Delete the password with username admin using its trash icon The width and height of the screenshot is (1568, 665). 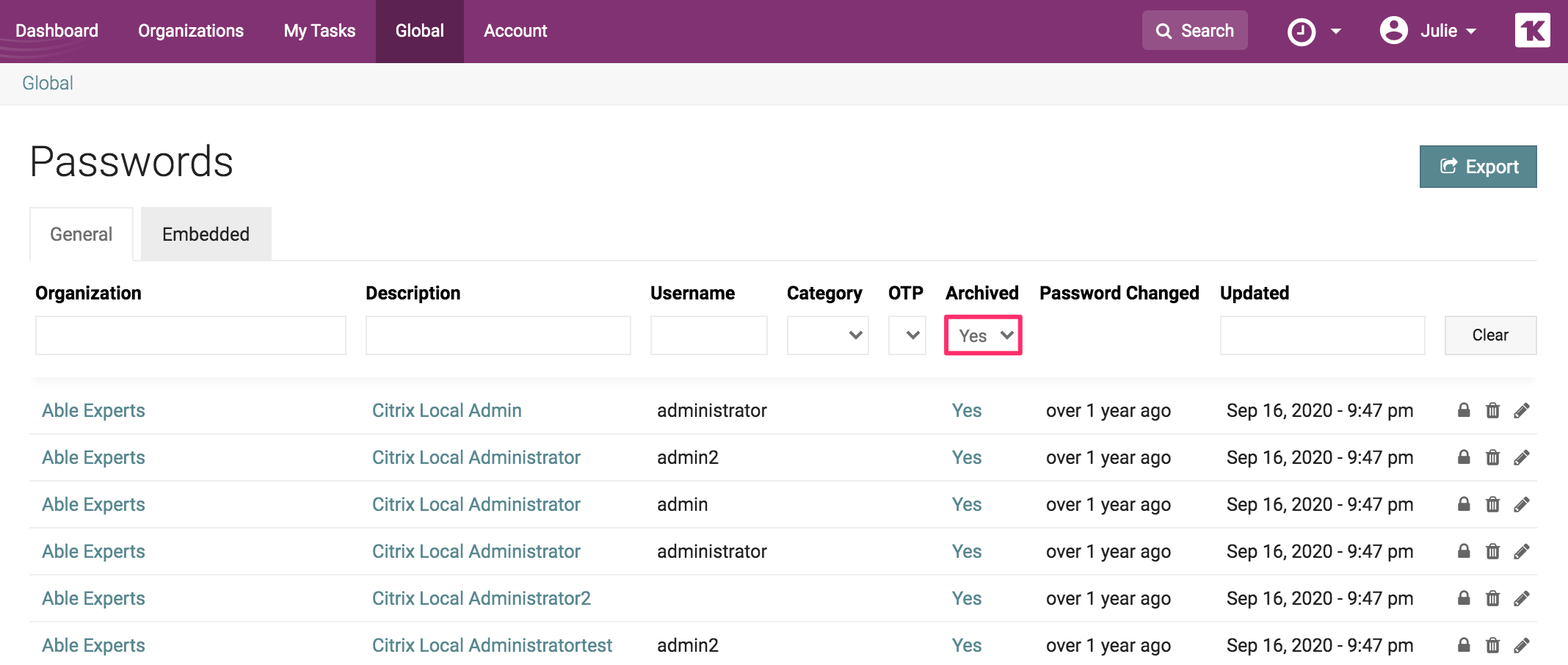tap(1492, 504)
